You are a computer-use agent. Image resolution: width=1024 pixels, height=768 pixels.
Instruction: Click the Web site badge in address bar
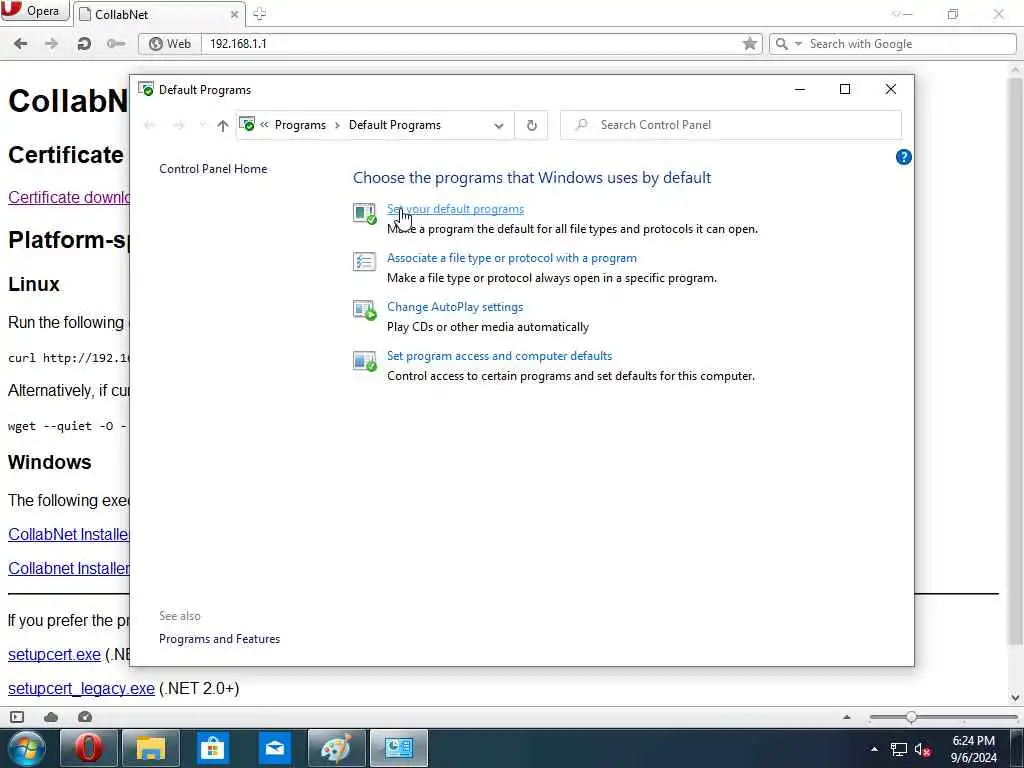click(170, 44)
